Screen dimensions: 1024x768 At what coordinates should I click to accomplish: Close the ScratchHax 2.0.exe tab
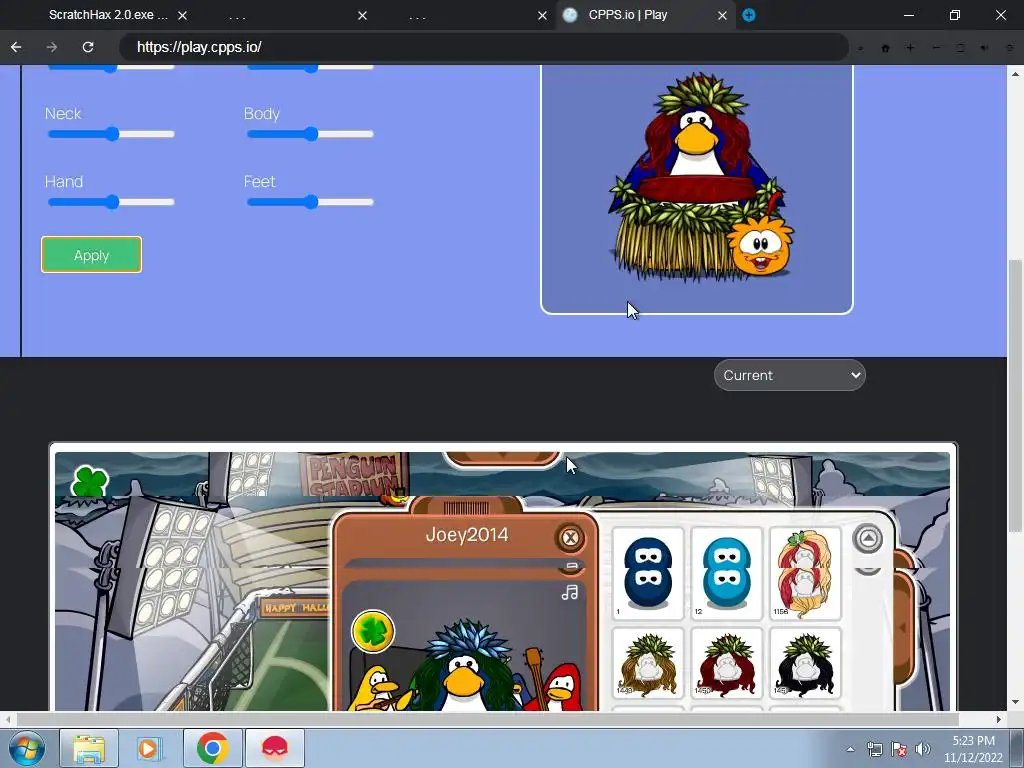point(183,15)
